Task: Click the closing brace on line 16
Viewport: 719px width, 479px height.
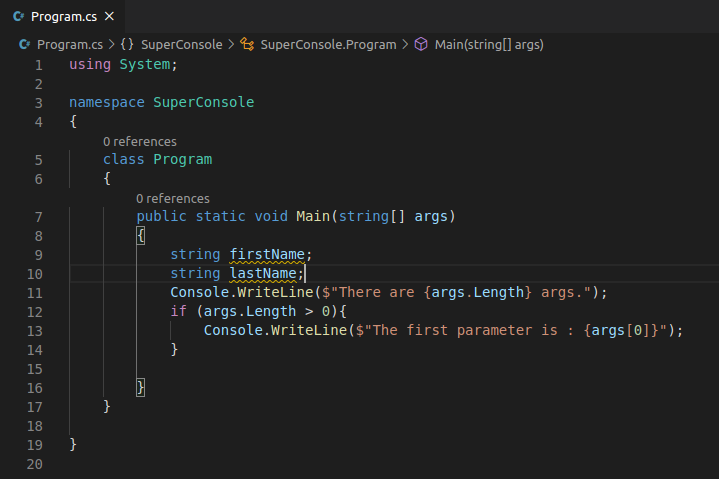Action: coord(141,388)
